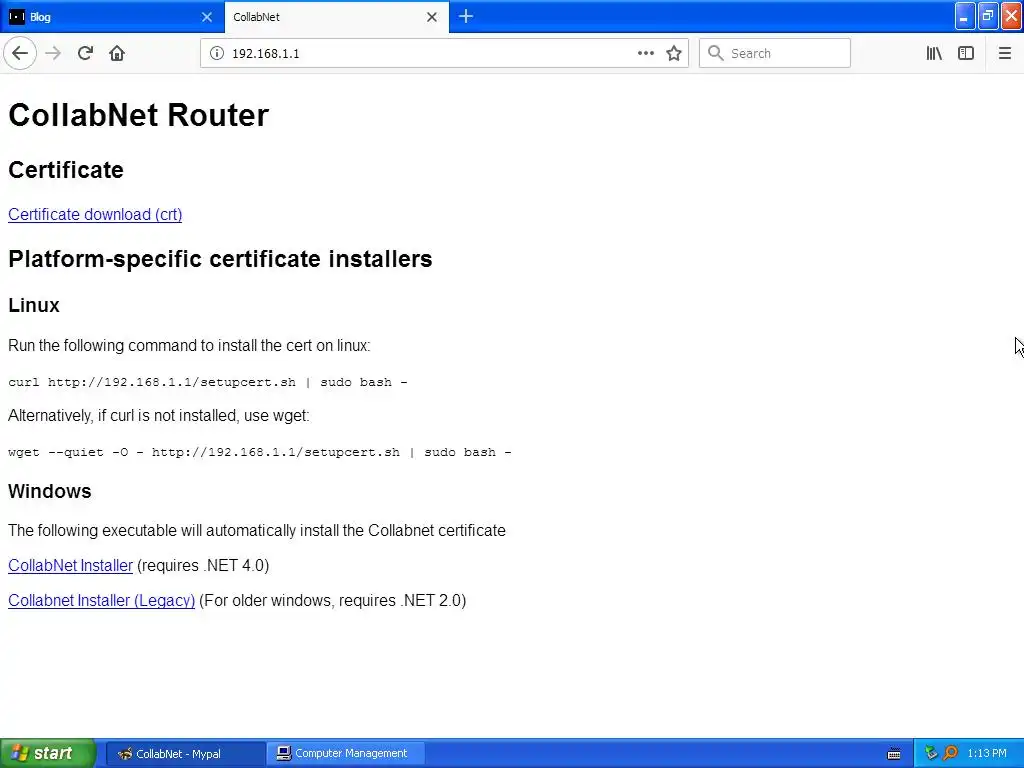Click the CollabNet Router heading

(x=138, y=115)
